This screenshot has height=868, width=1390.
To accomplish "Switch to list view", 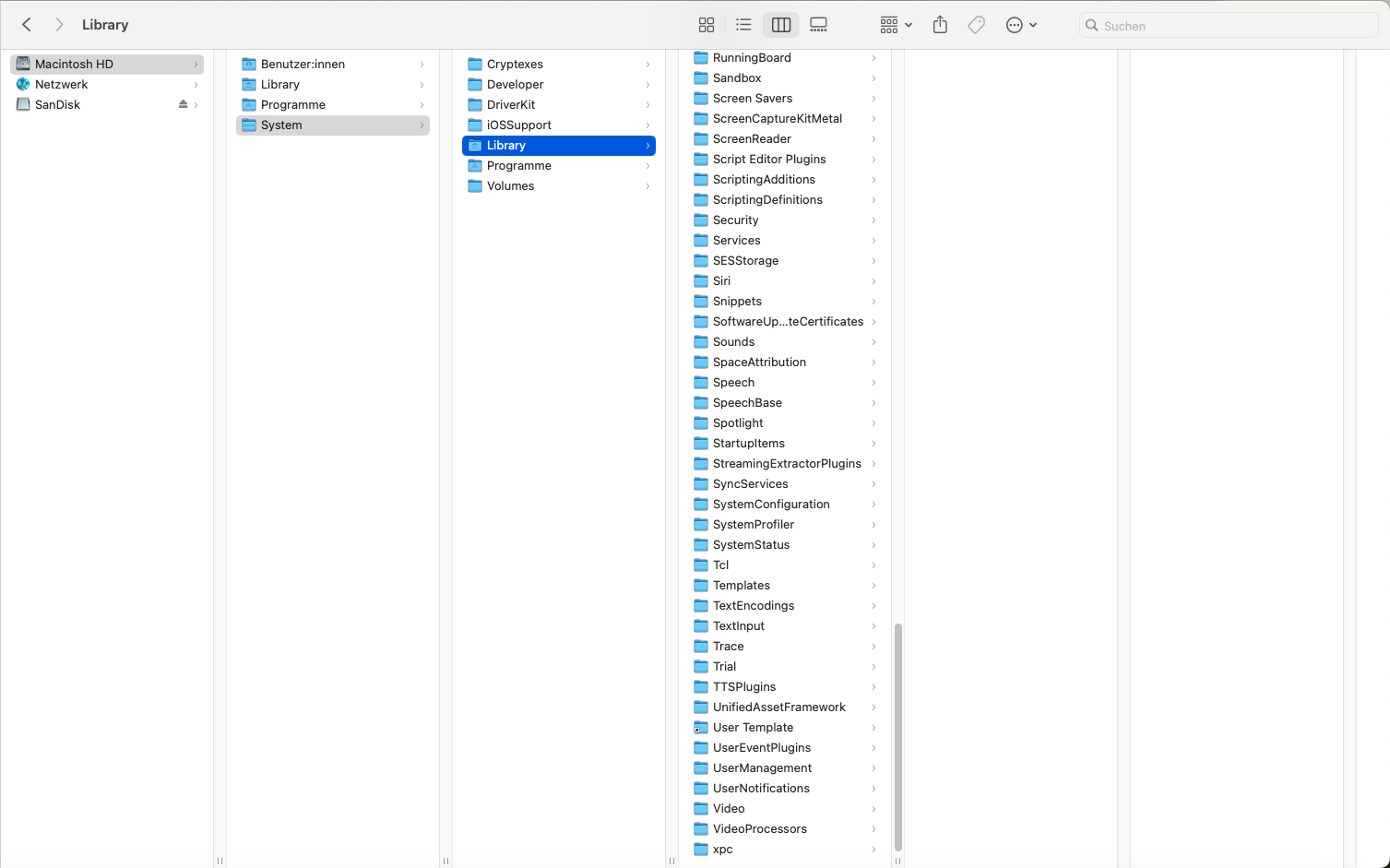I will coord(743,25).
